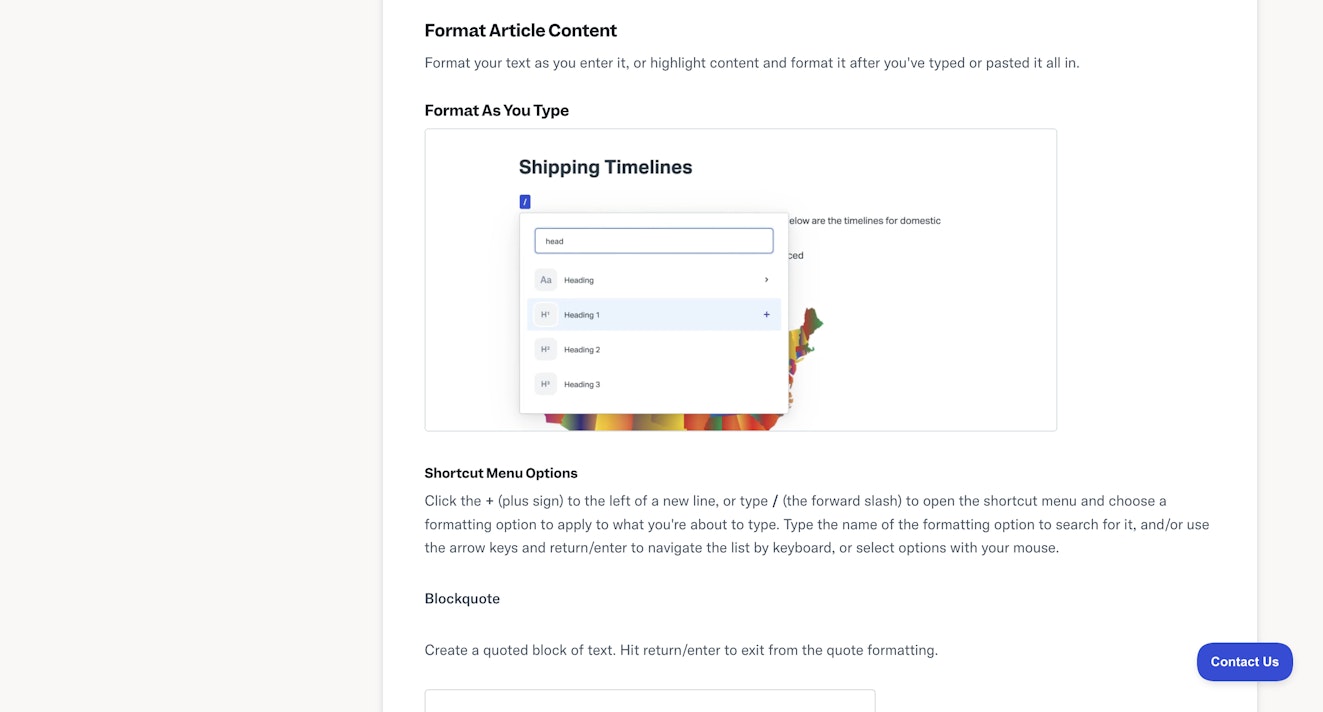Screen dimensions: 1323x712
Task: Click the Aa icon beside Heading
Action: (545, 280)
